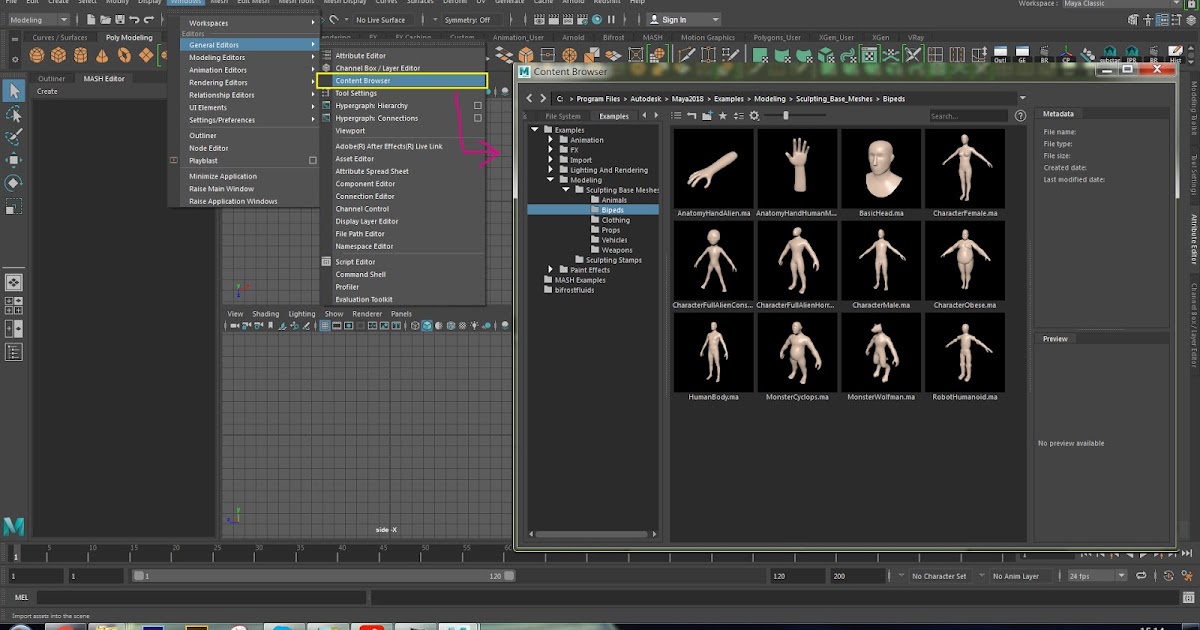Select the arrow Select tool
This screenshot has width=1200, height=630.
[x=14, y=91]
